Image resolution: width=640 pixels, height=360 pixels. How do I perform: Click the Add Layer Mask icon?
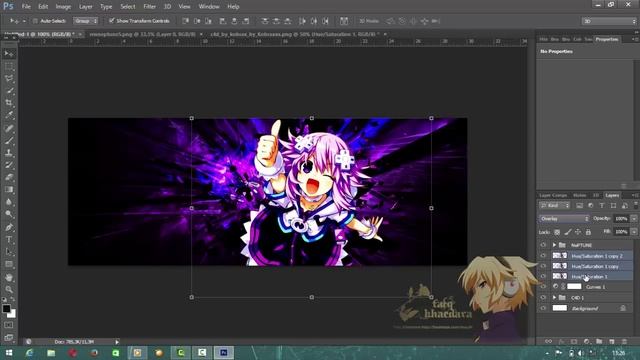click(574, 341)
